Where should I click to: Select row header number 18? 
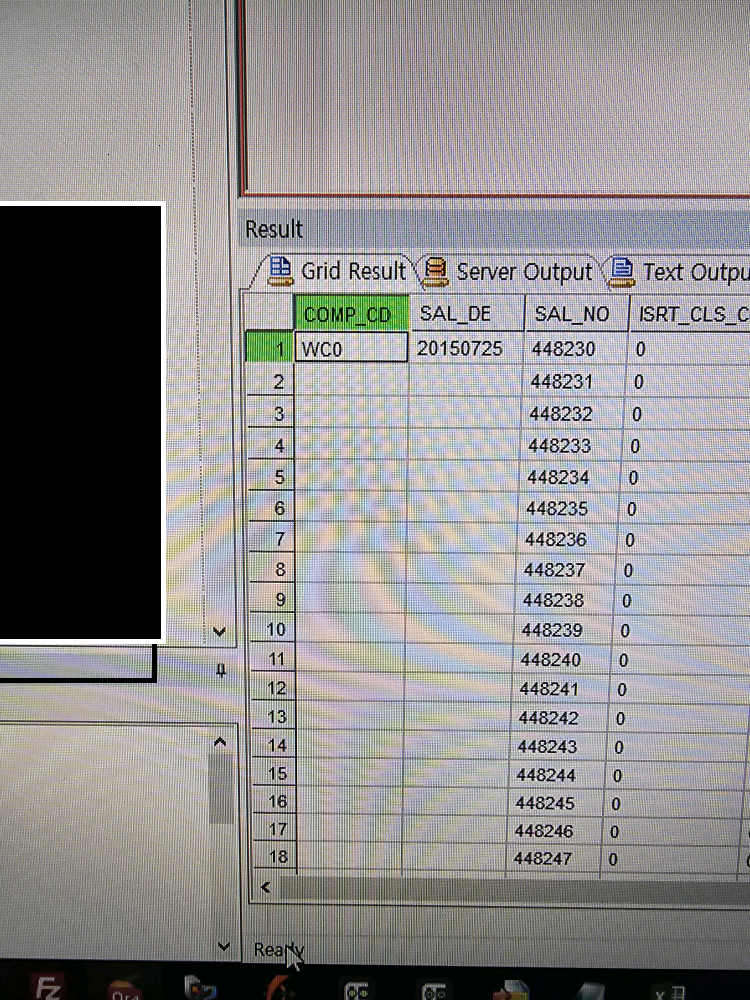tap(276, 857)
